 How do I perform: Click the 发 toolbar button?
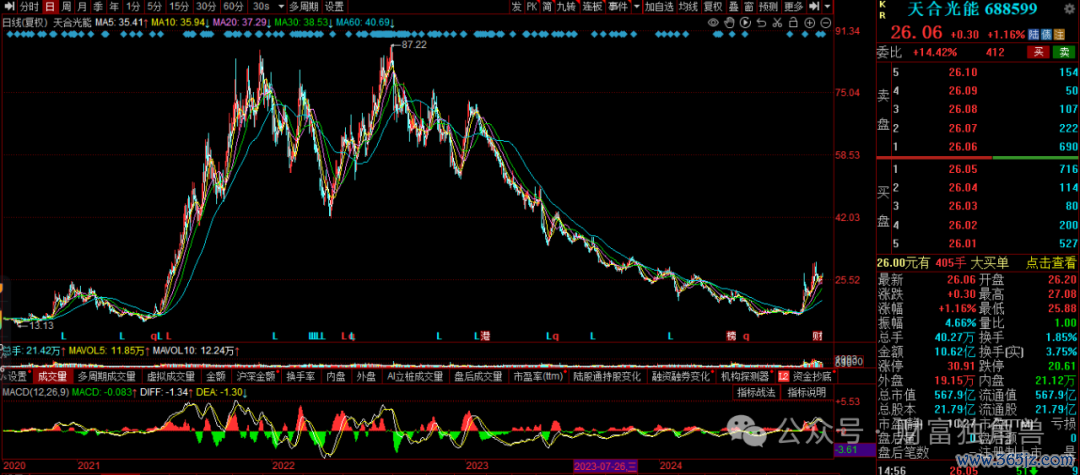point(517,7)
